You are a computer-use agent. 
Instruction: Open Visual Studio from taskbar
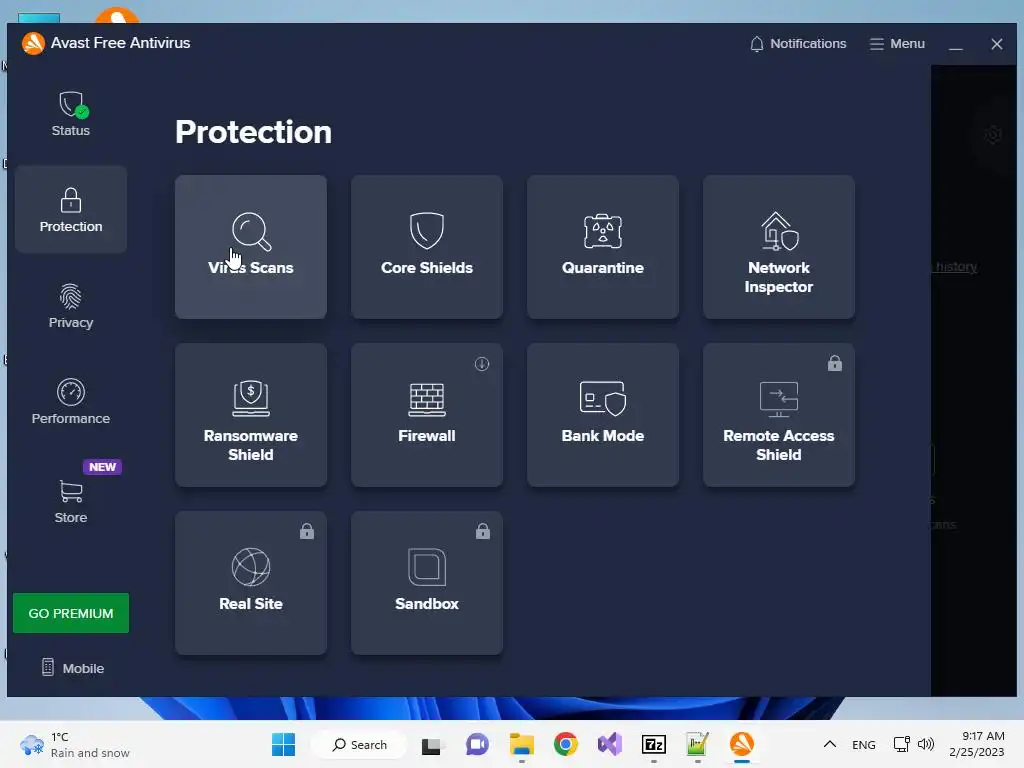pos(610,744)
